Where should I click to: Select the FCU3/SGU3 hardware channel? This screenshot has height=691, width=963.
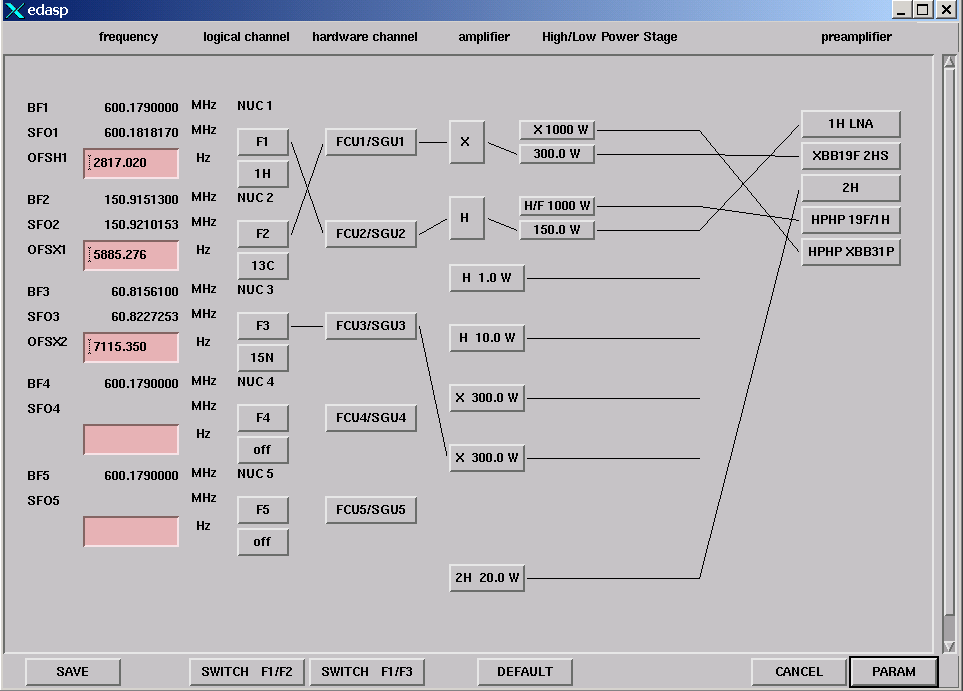tap(370, 326)
